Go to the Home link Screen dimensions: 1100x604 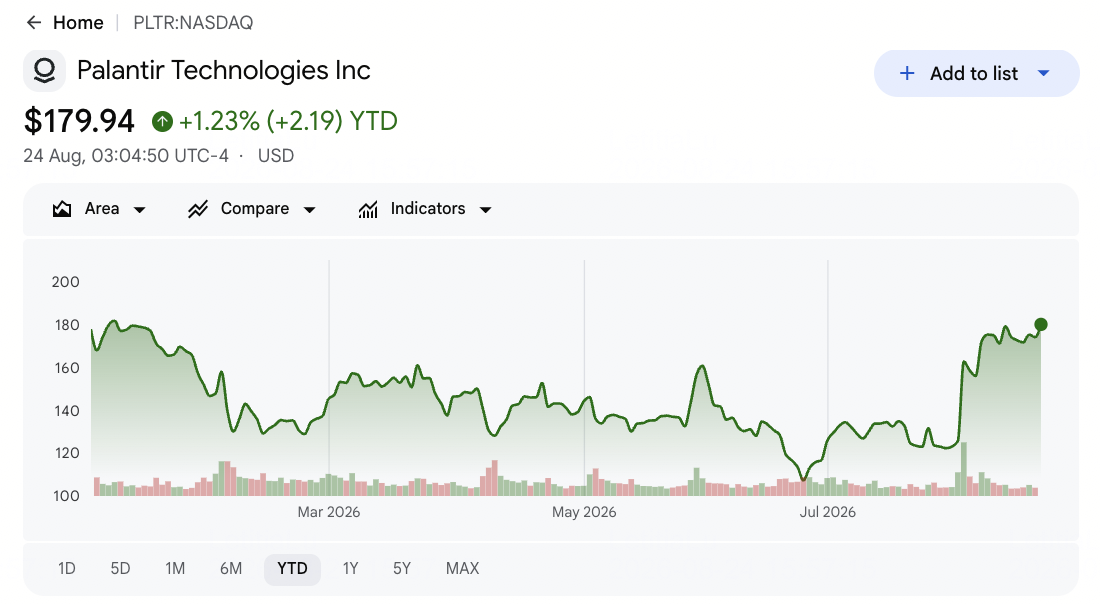78,23
